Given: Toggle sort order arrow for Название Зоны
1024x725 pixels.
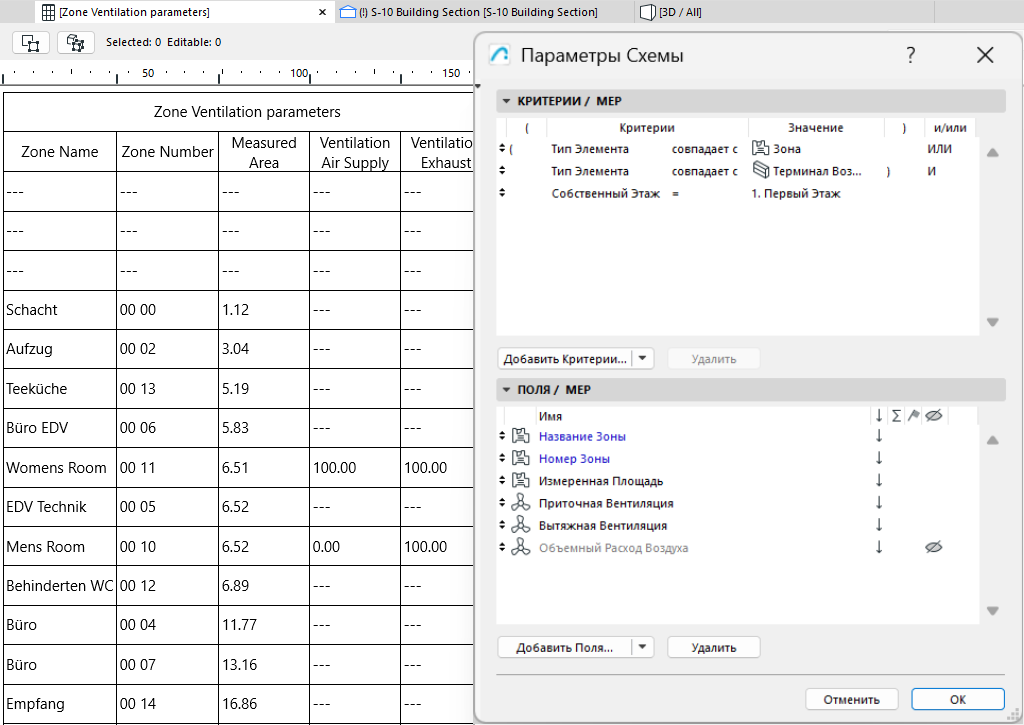Looking at the screenshot, I should click(x=879, y=437).
